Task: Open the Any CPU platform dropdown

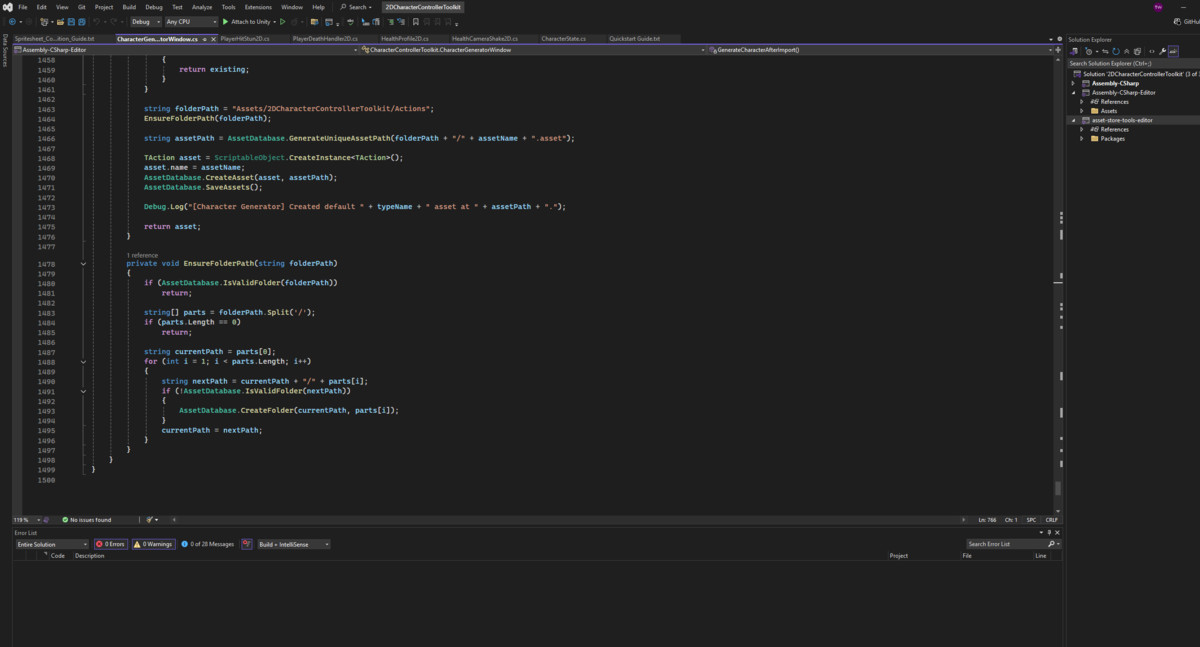Action: 192,21
